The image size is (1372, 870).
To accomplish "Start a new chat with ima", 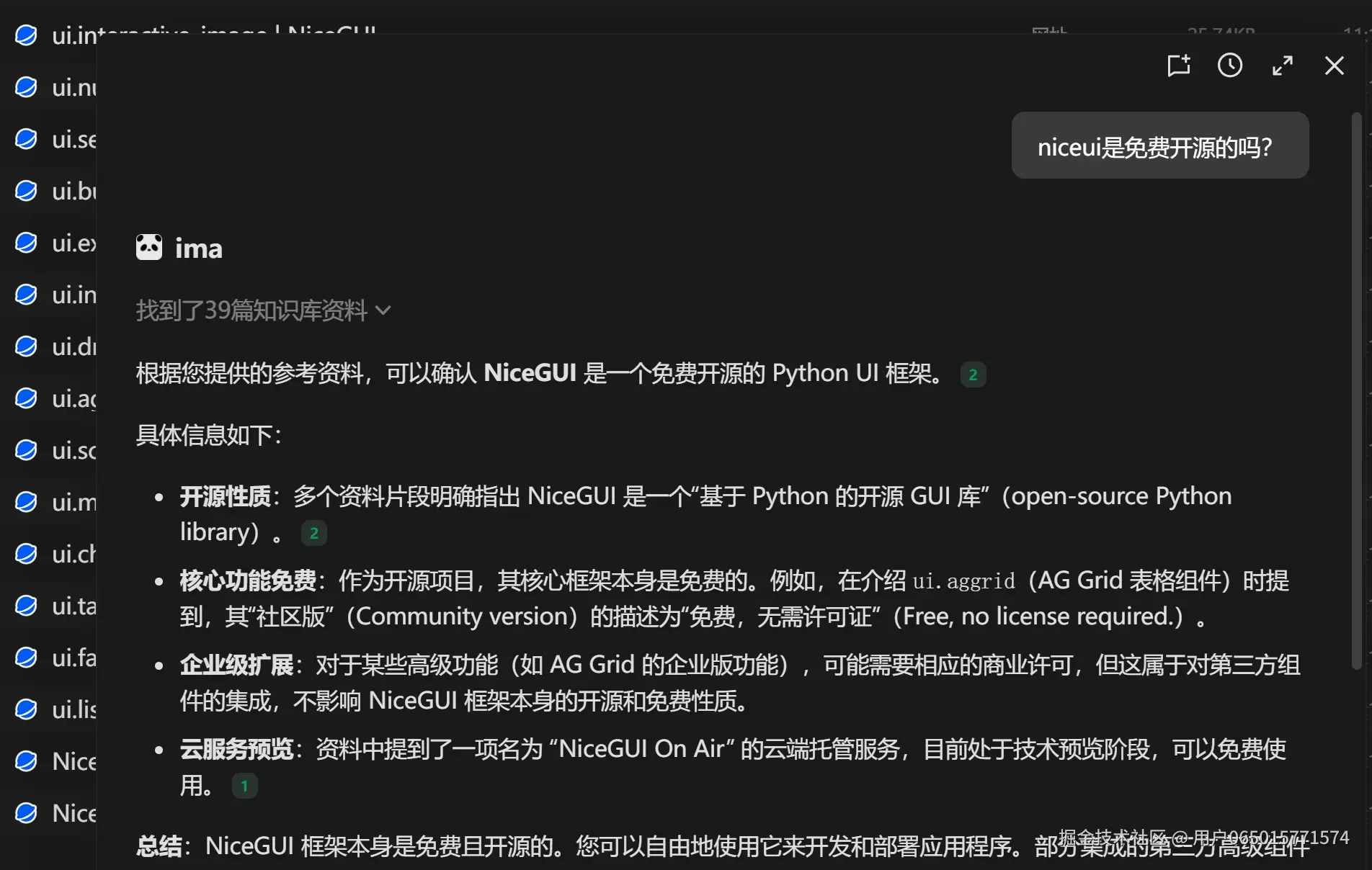I will 1179,66.
